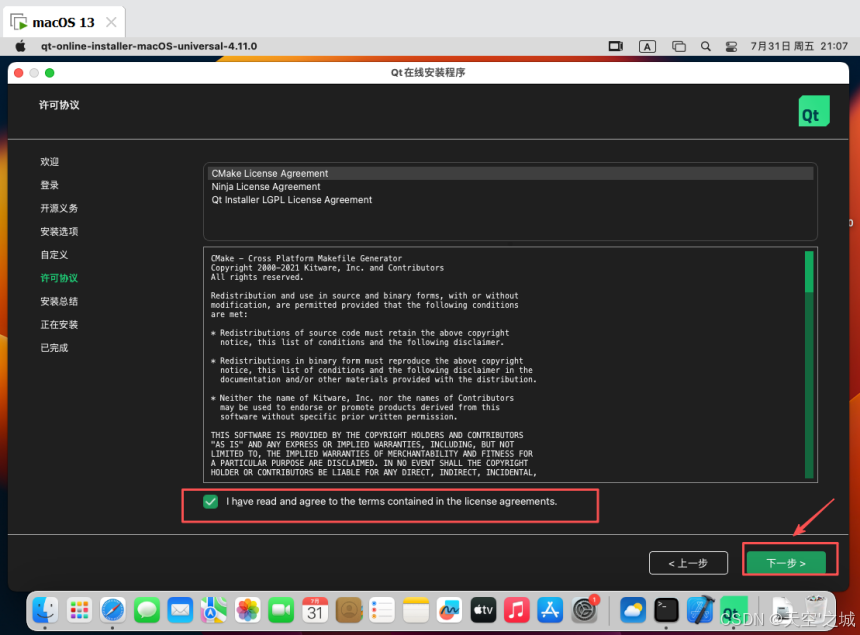Open Spotlight search in menu bar

(705, 47)
